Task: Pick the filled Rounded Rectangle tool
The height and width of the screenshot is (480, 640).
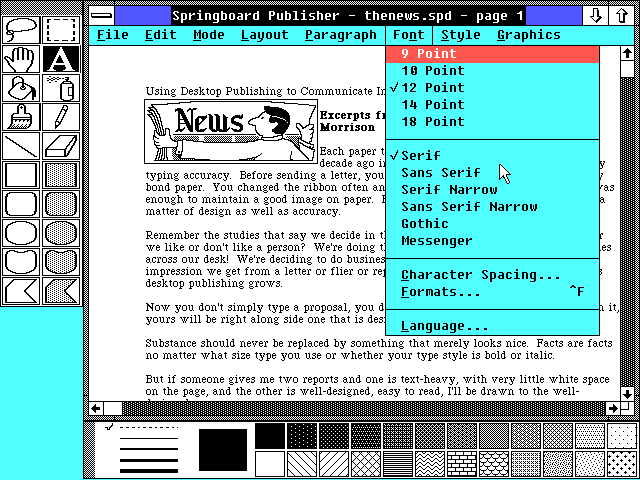Action: (x=61, y=204)
